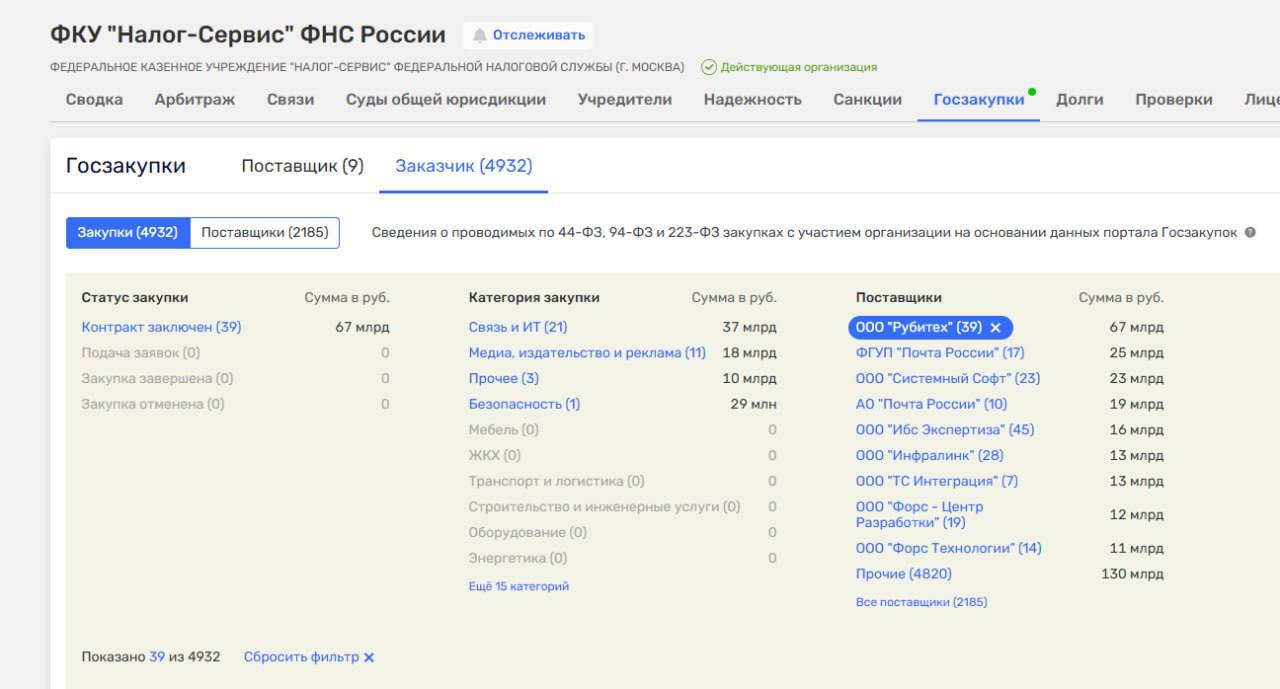Filter by ООО "Форс Технологии" (14)
The width and height of the screenshot is (1280, 689).
(948, 548)
